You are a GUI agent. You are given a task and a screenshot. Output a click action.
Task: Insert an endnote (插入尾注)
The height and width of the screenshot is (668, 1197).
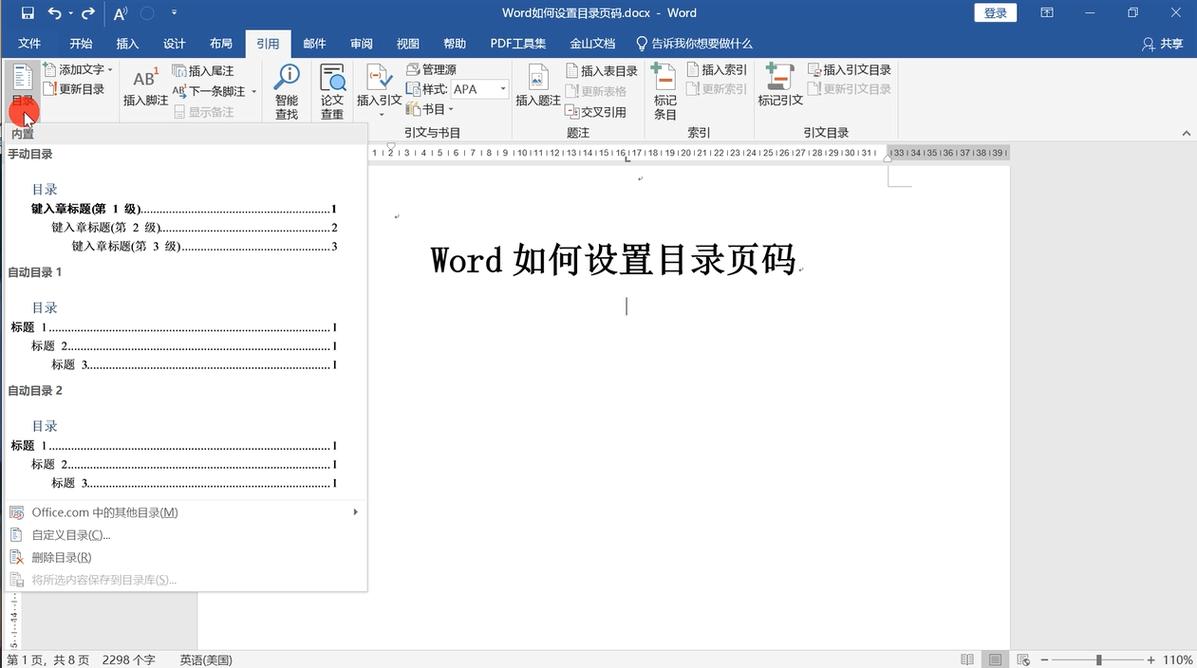pyautogui.click(x=203, y=70)
